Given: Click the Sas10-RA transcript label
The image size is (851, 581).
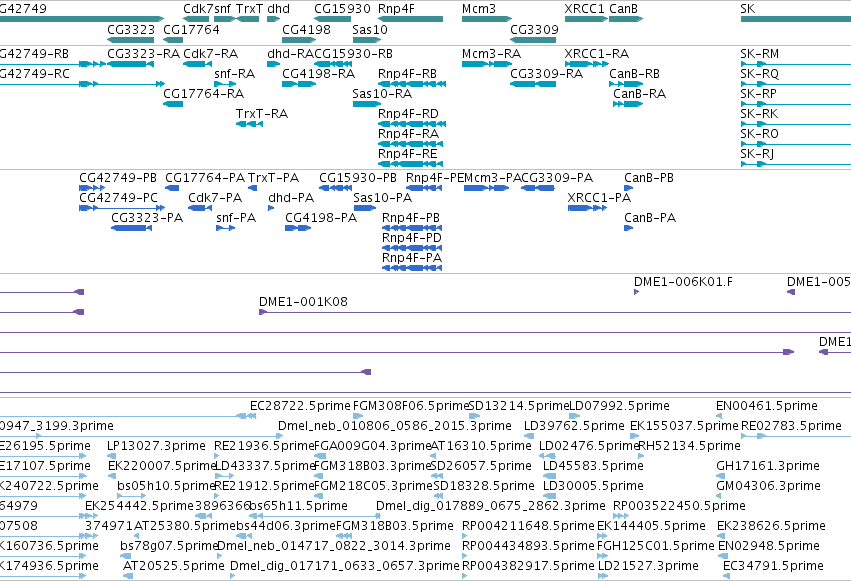Looking at the screenshot, I should (382, 94).
